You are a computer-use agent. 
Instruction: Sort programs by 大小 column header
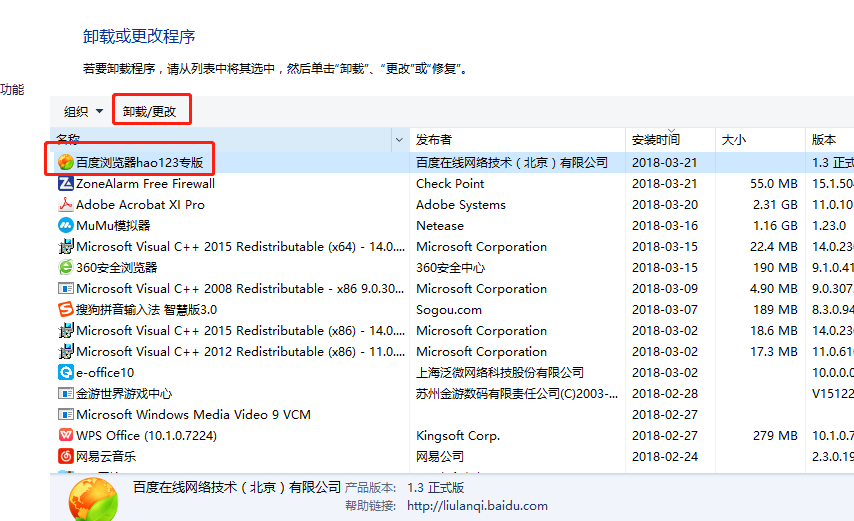(x=734, y=139)
